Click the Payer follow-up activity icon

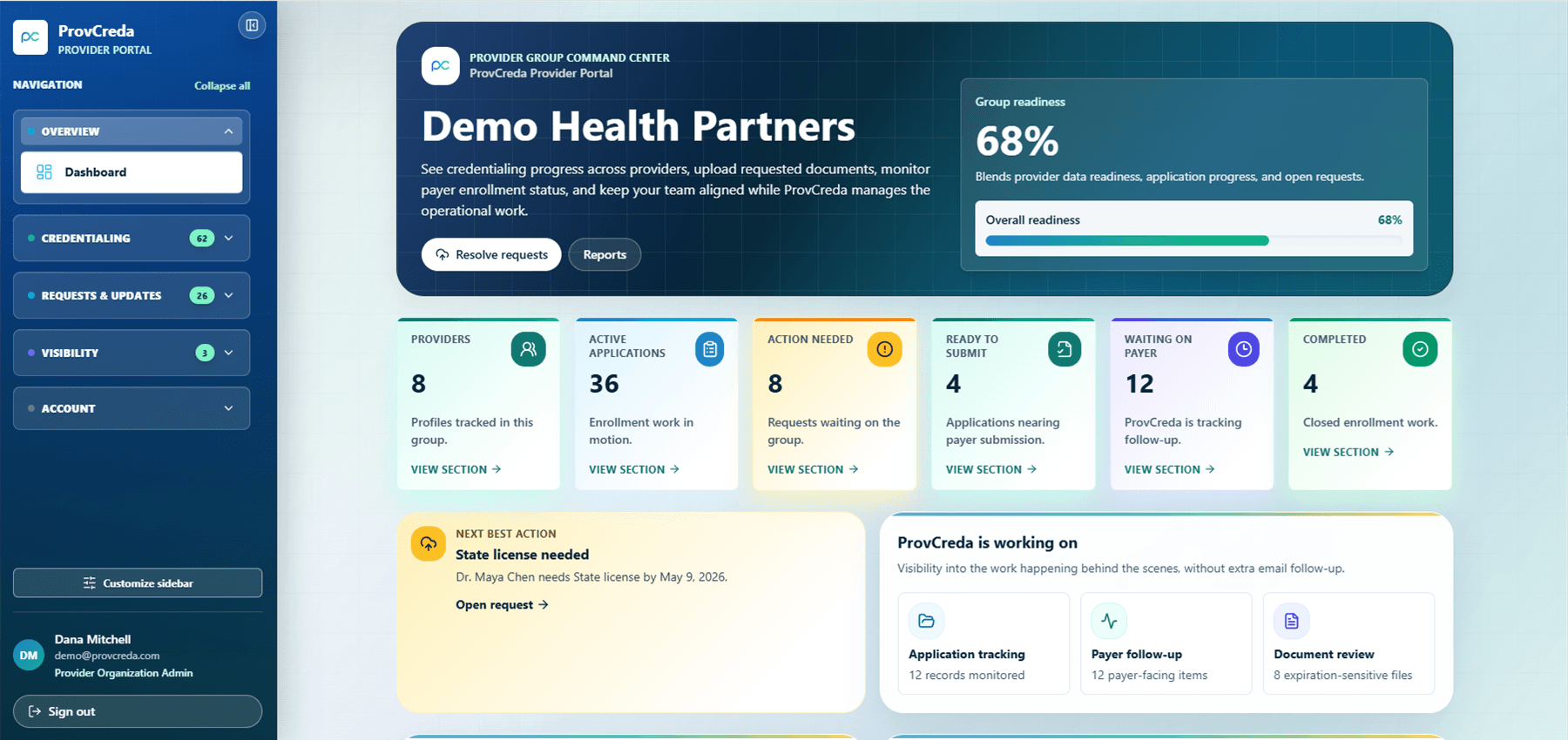(x=1109, y=621)
